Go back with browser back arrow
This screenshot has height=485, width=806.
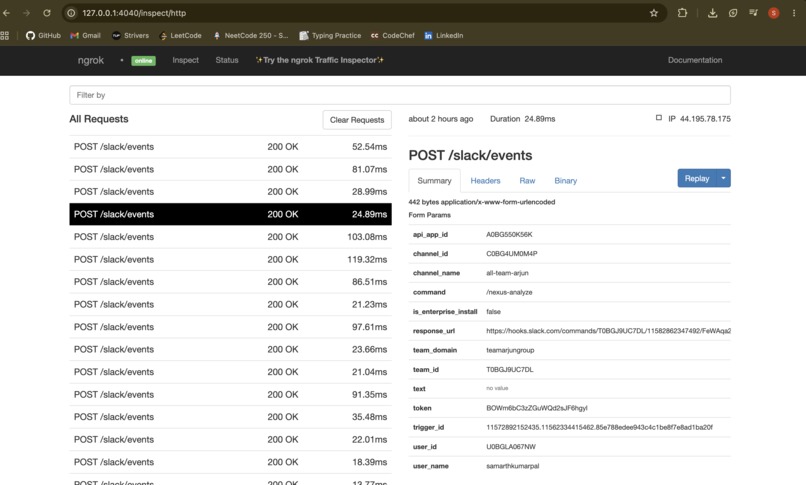pyautogui.click(x=7, y=13)
